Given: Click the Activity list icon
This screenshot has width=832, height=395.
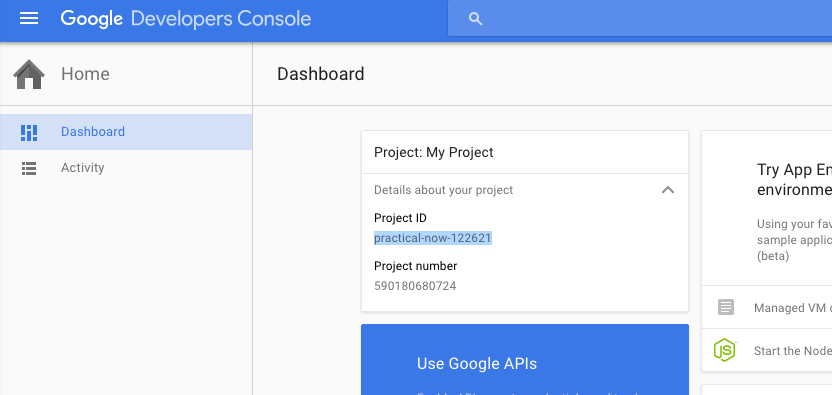Looking at the screenshot, I should (29, 168).
